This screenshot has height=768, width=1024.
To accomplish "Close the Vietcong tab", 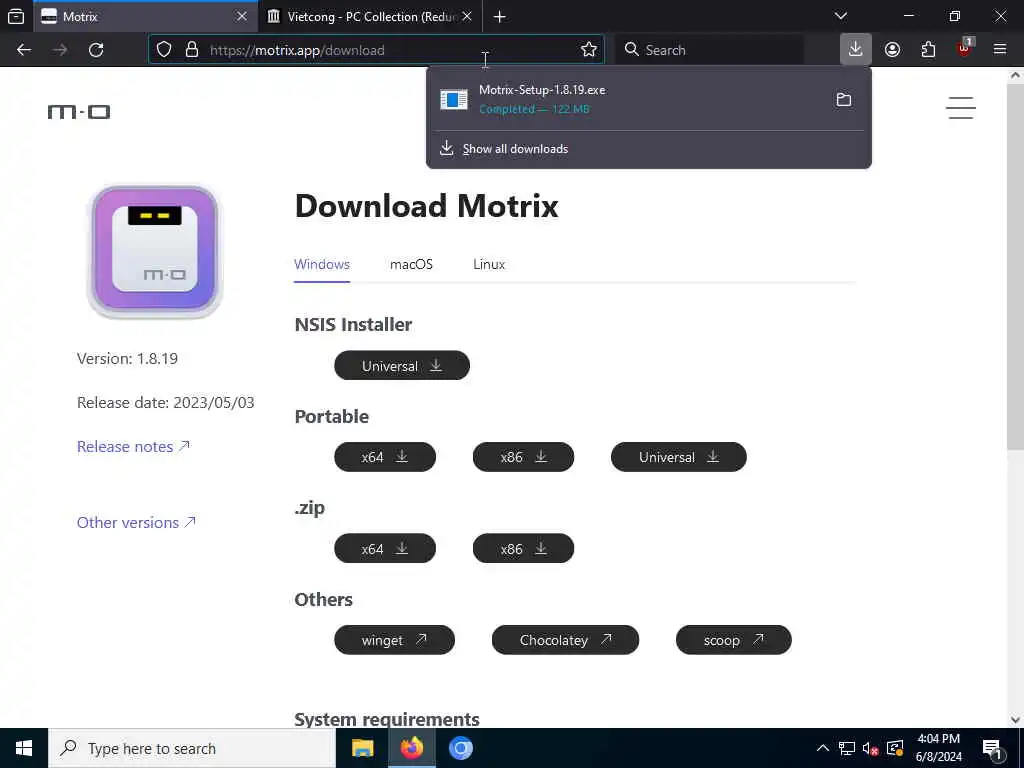I will (x=467, y=16).
